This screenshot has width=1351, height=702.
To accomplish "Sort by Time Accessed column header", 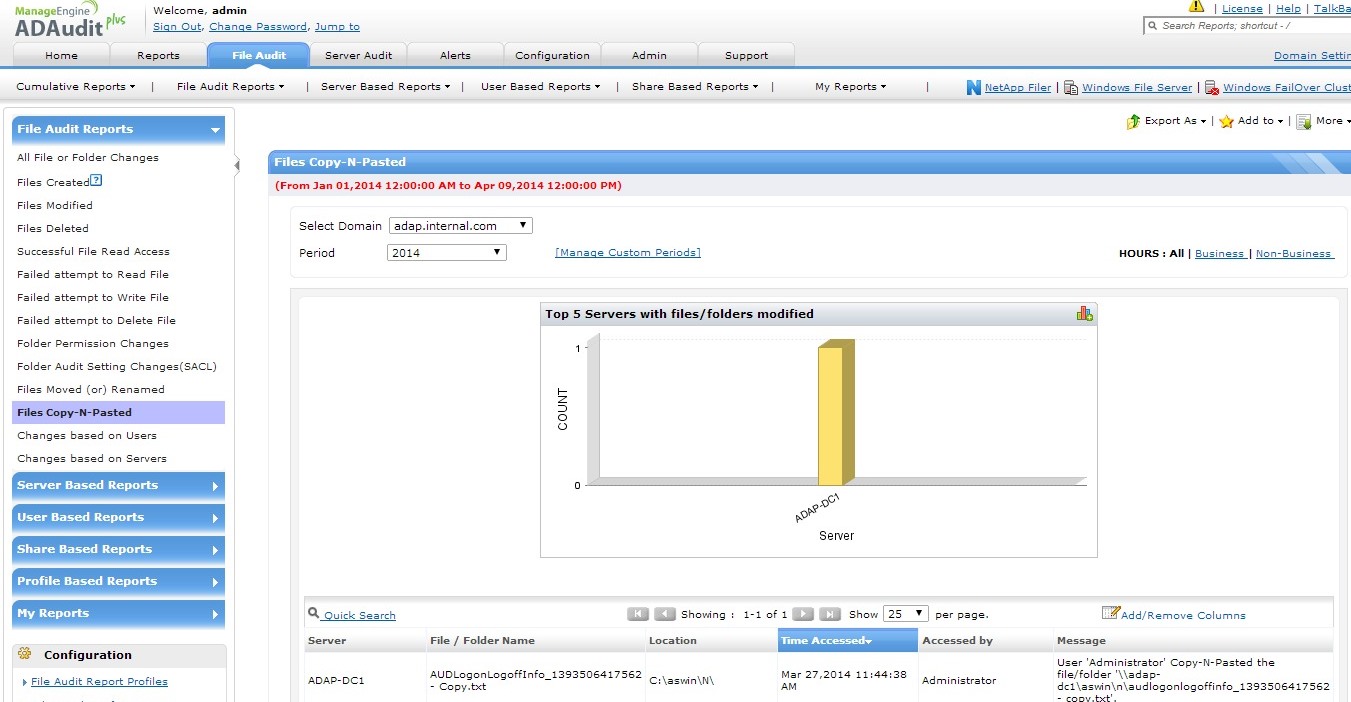I will point(848,641).
